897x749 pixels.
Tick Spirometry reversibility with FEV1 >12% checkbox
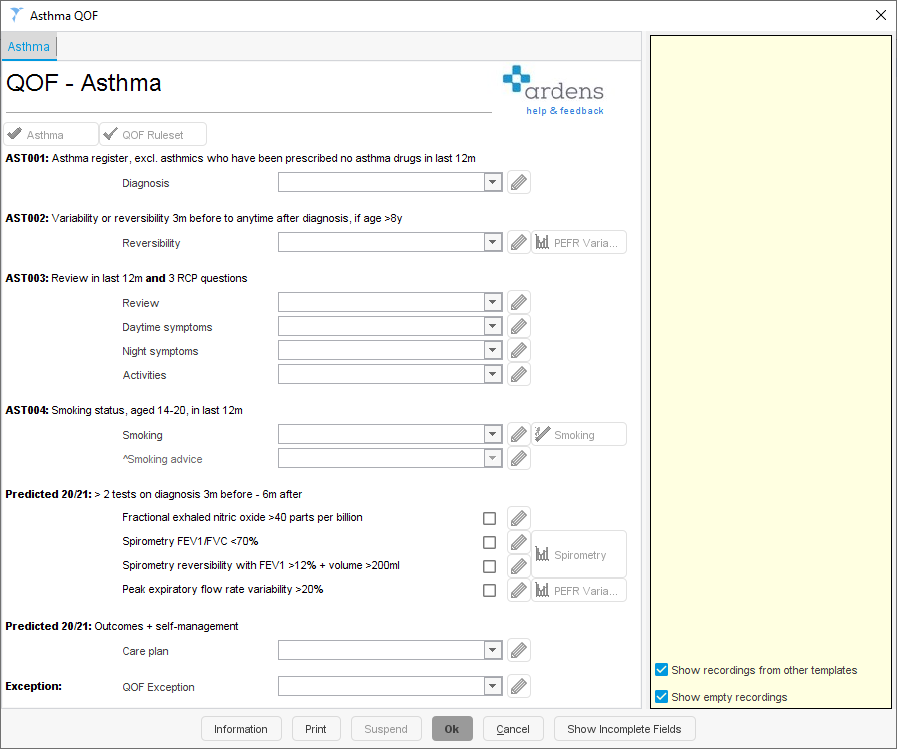489,566
